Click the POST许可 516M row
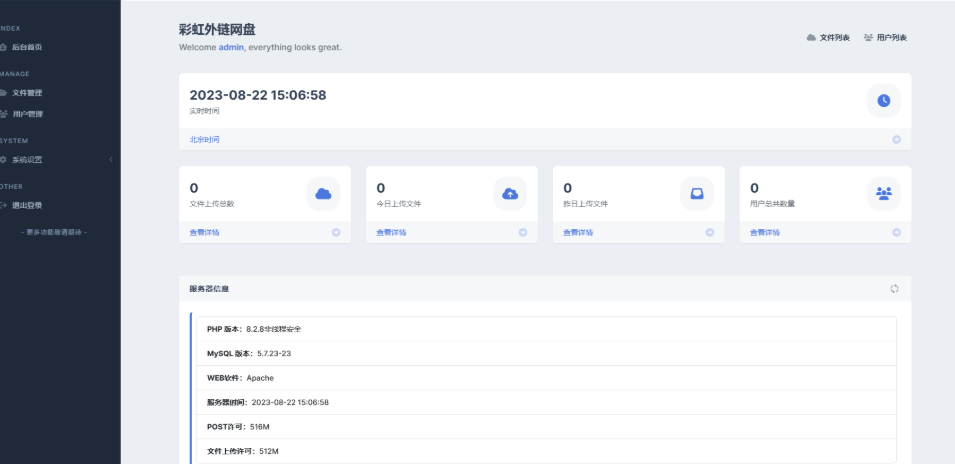955x464 pixels. pos(546,427)
